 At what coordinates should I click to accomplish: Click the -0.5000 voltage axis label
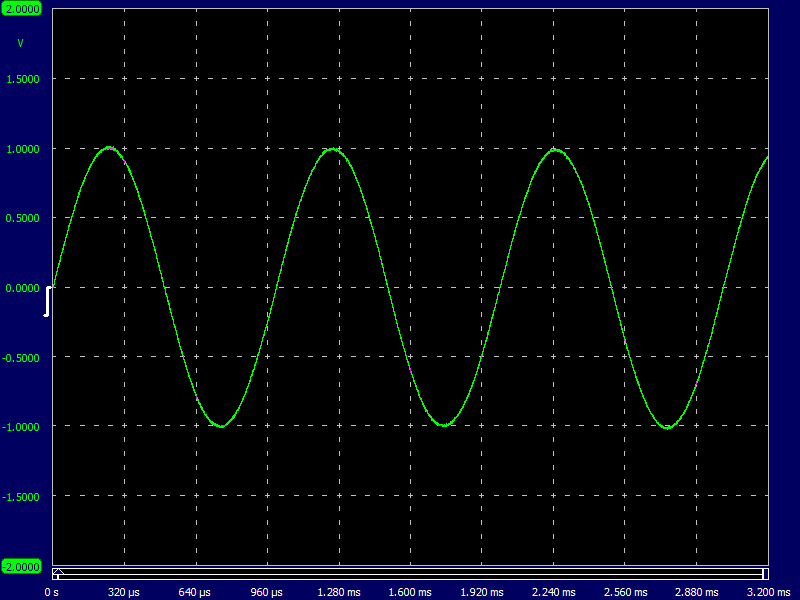tap(21, 358)
